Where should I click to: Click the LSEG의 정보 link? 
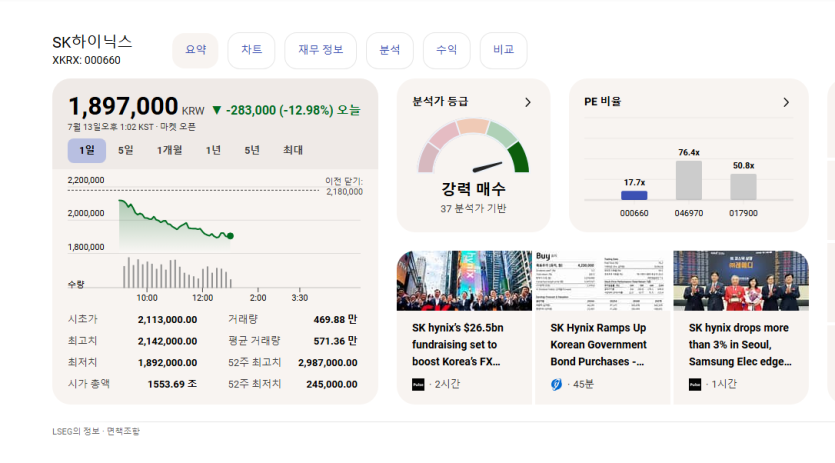(x=76, y=431)
